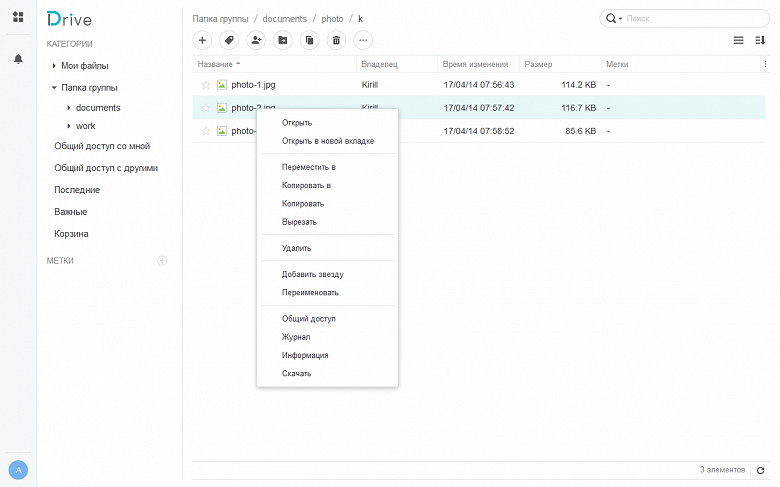780x487 pixels.
Task: Click the copy toolbar icon
Action: coord(309,40)
